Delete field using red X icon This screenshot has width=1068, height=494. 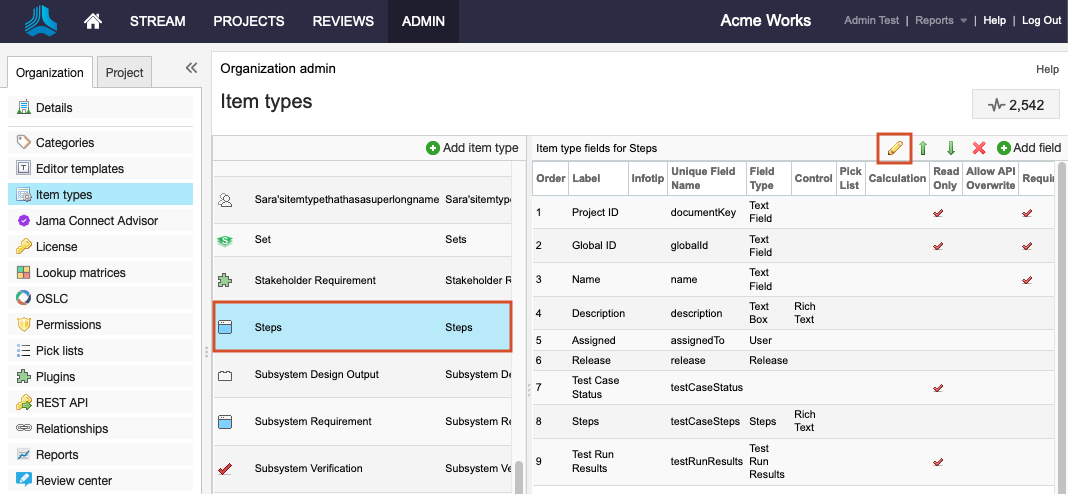coord(979,148)
